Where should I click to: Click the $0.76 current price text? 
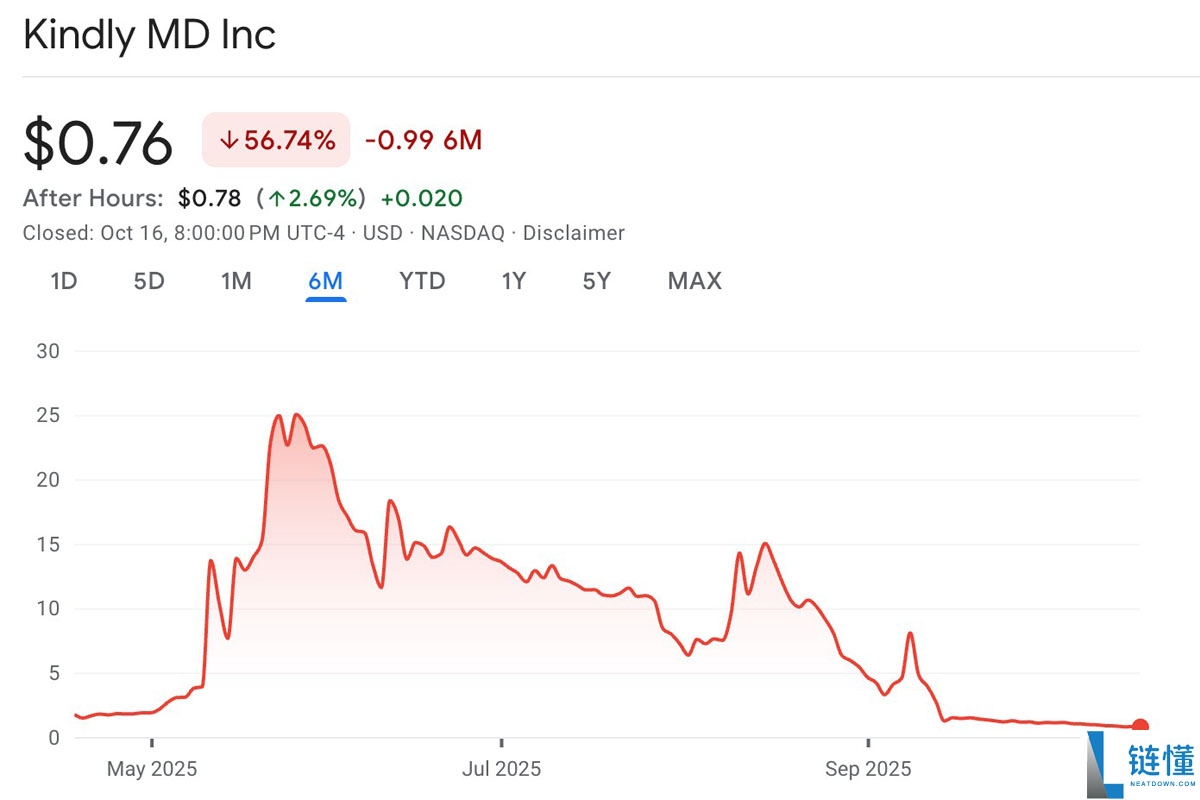tap(97, 143)
